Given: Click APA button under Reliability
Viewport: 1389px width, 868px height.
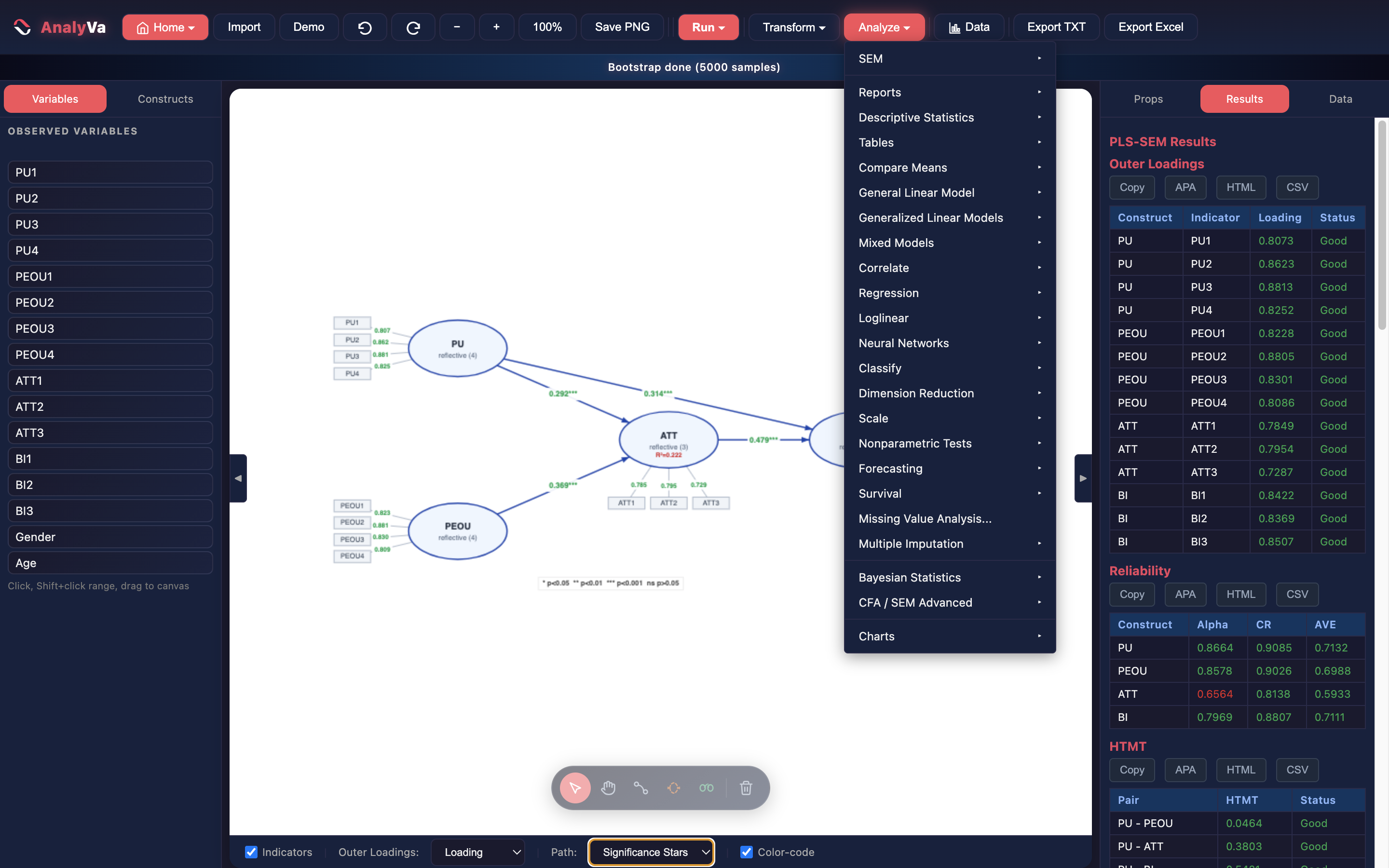Looking at the screenshot, I should pyautogui.click(x=1185, y=594).
